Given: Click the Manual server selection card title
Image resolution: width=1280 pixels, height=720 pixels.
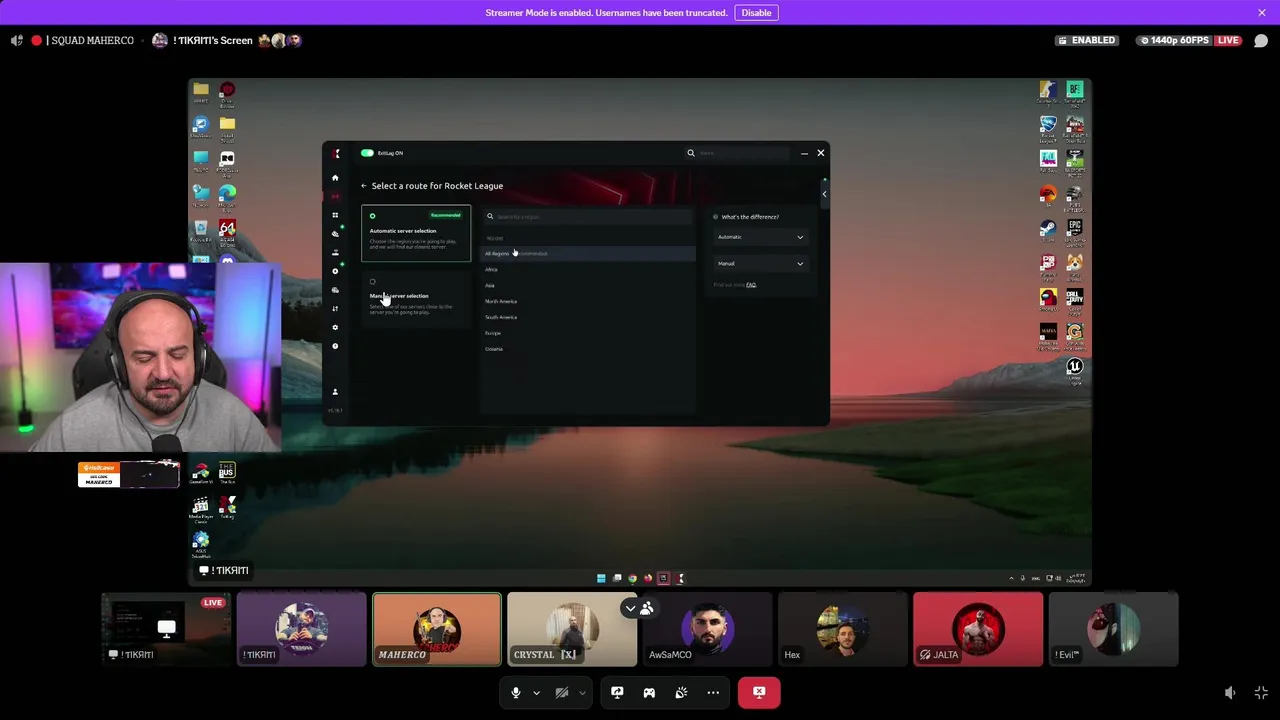Looking at the screenshot, I should point(399,296).
